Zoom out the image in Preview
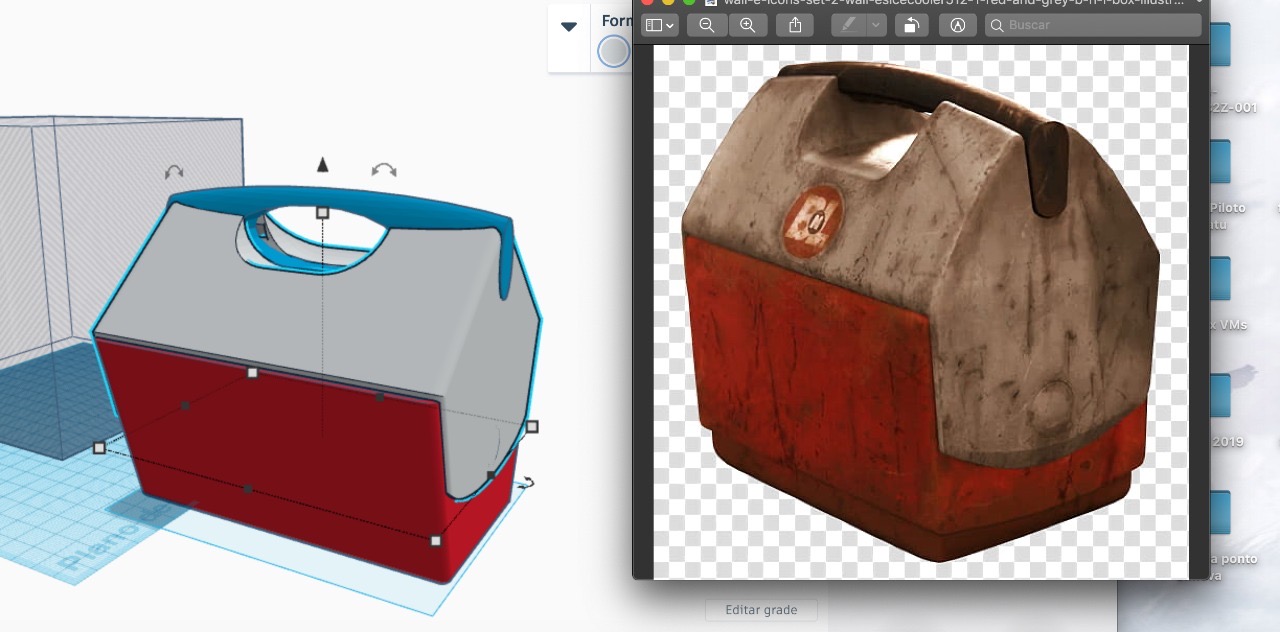Viewport: 1280px width, 632px height. (707, 25)
